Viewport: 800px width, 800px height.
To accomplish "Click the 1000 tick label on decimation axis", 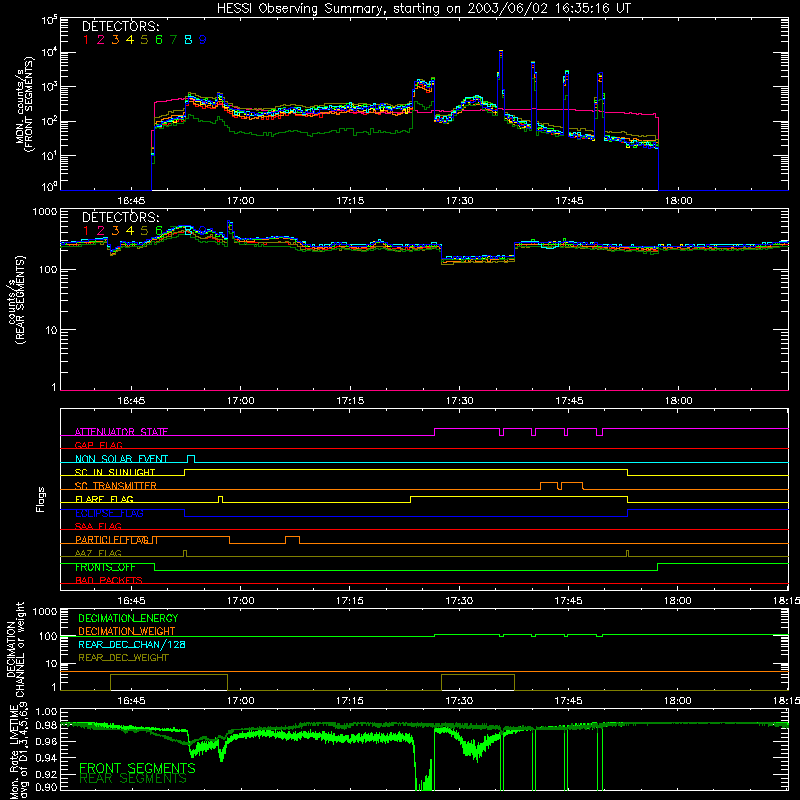I will pyautogui.click(x=44, y=611).
